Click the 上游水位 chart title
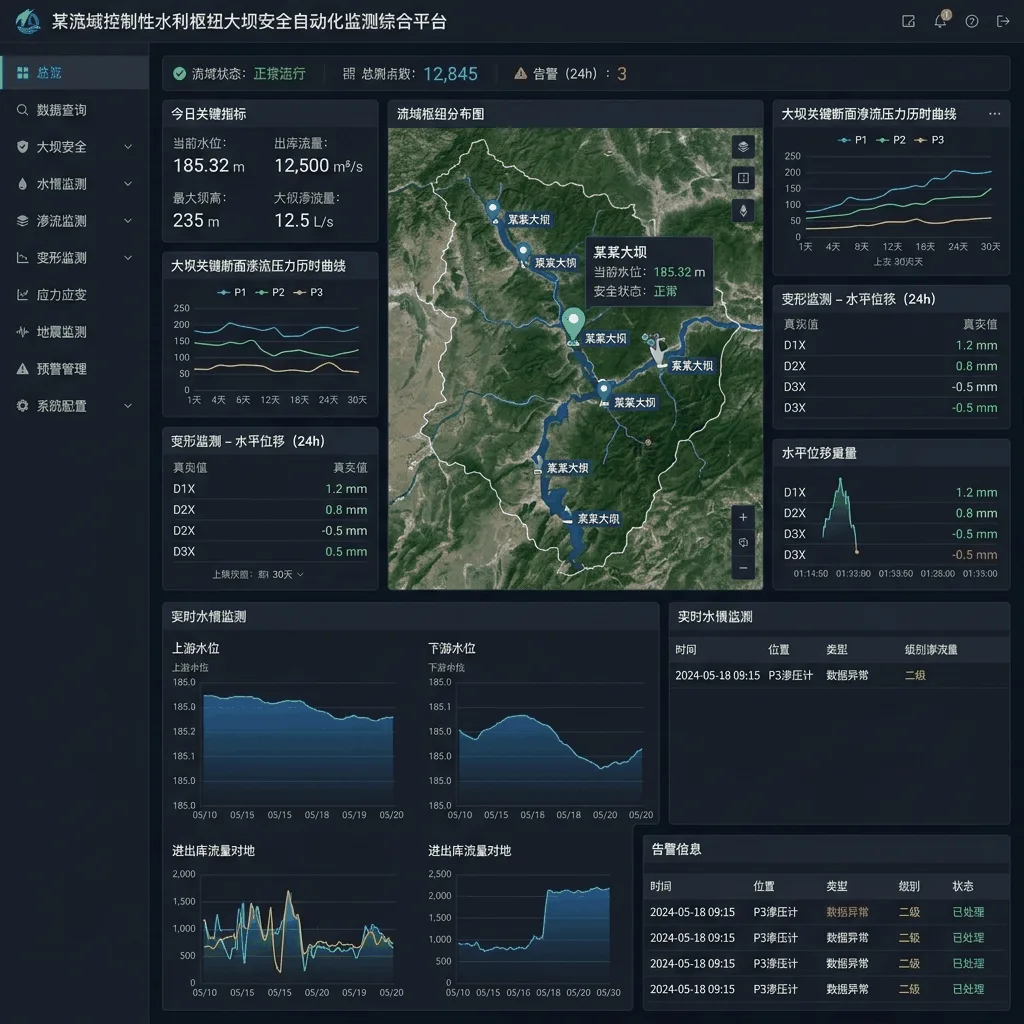The image size is (1024, 1024). (x=195, y=648)
